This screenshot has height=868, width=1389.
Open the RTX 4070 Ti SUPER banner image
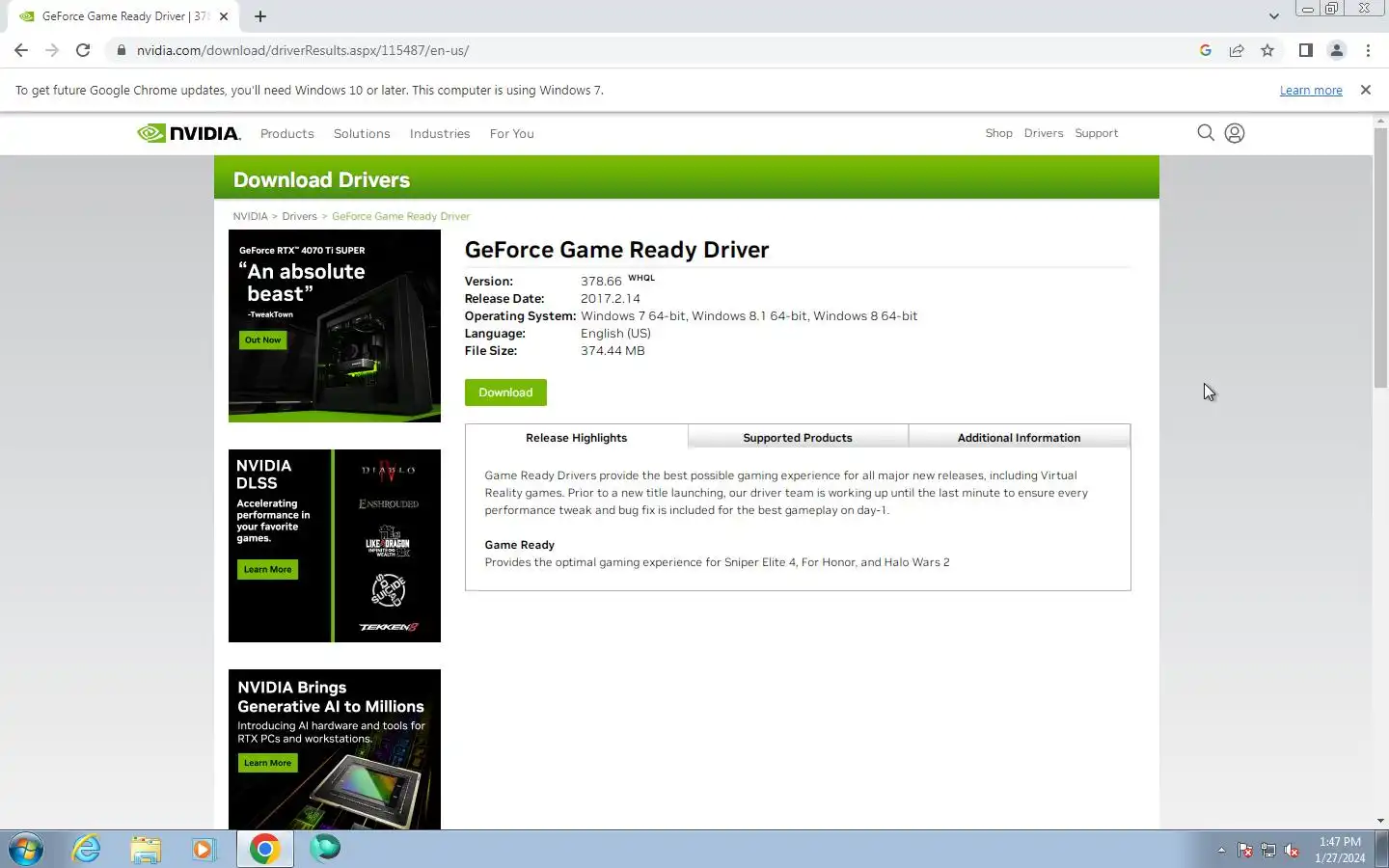click(x=335, y=326)
